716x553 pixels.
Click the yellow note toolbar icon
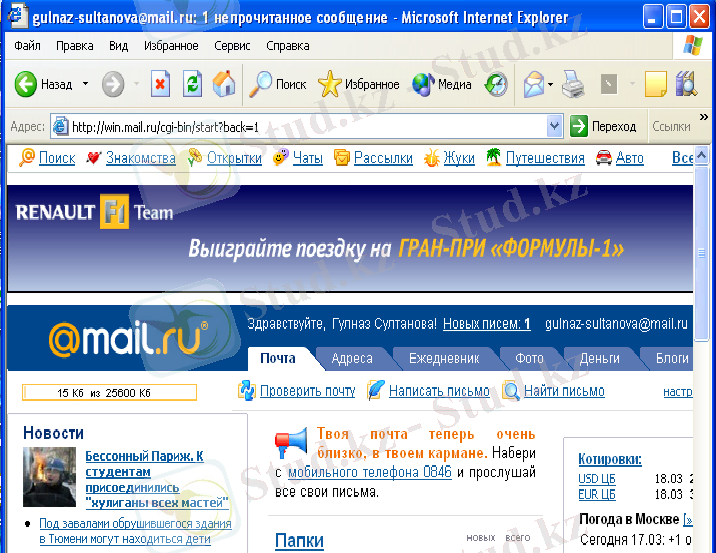(x=656, y=84)
